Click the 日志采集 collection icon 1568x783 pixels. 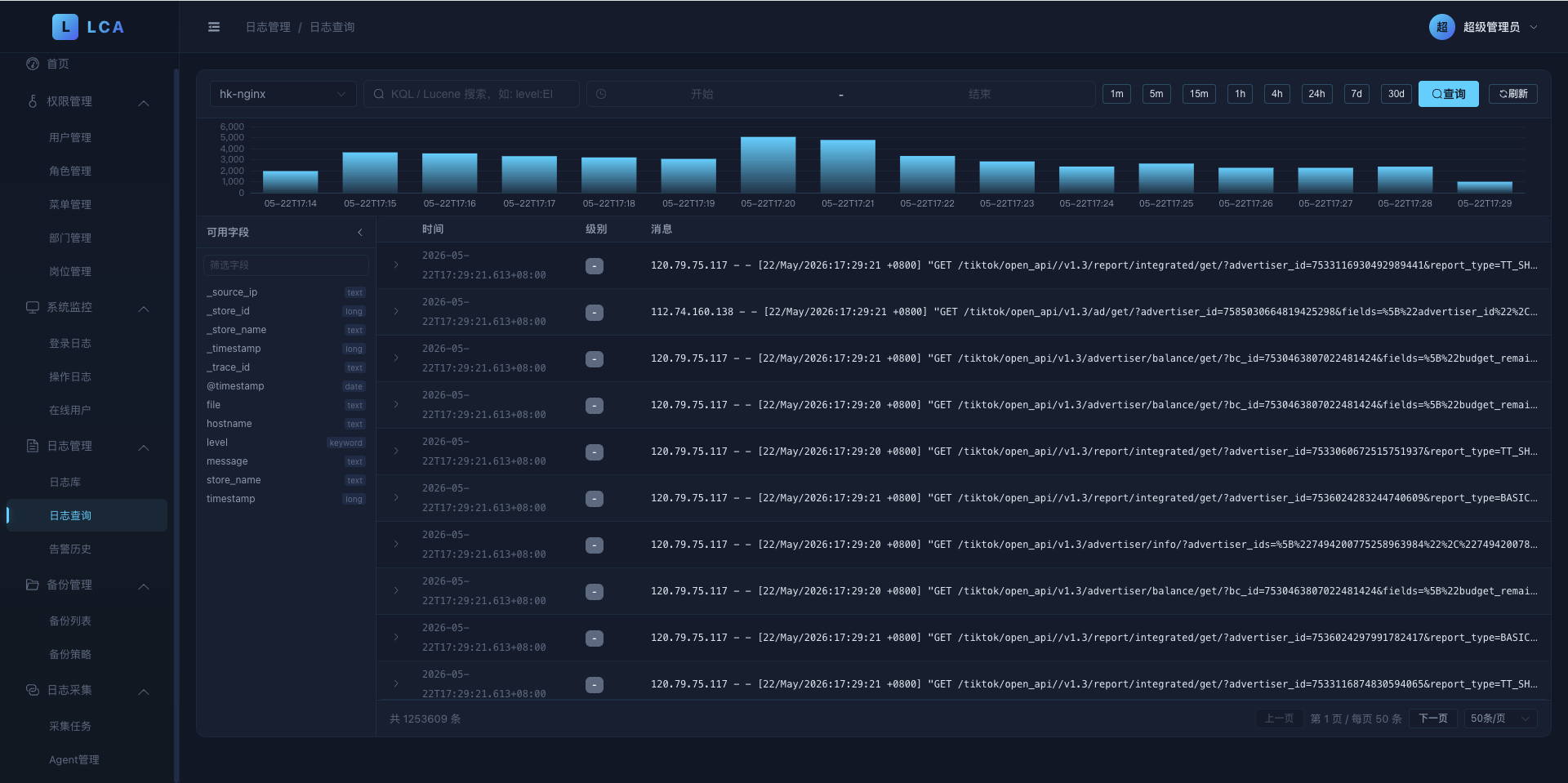click(33, 690)
